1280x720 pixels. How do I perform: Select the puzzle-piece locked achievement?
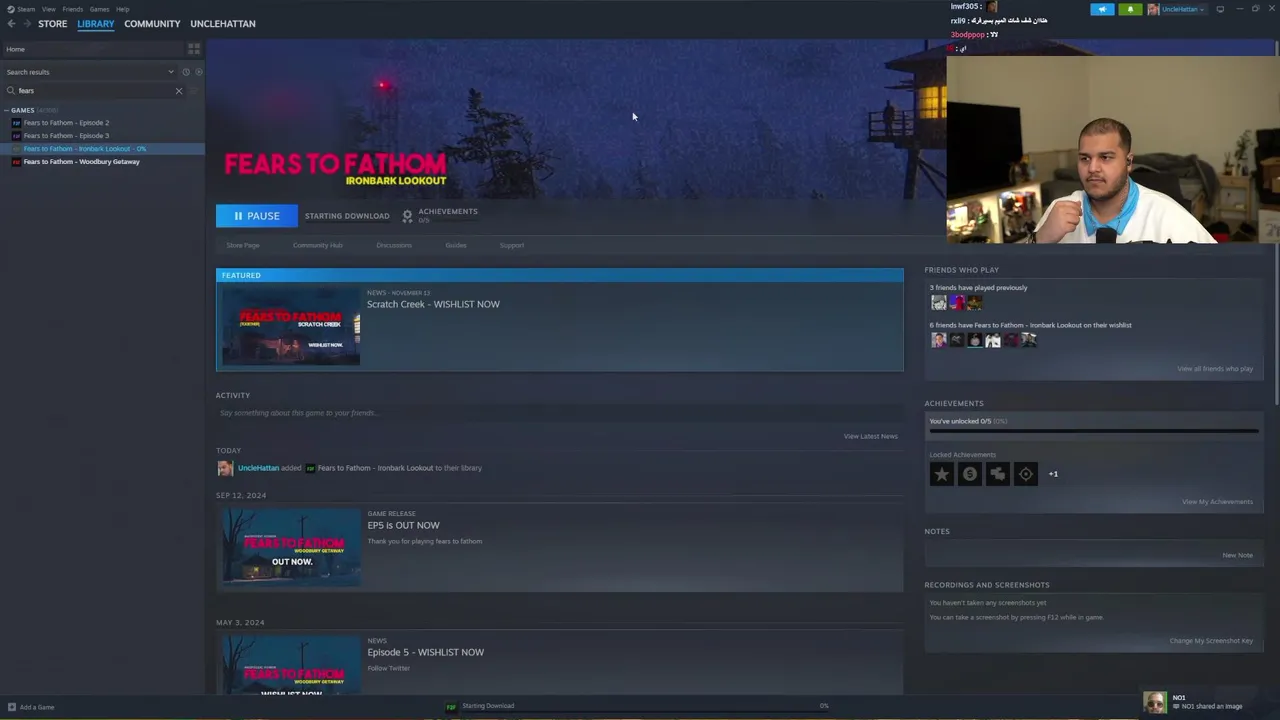pos(998,474)
